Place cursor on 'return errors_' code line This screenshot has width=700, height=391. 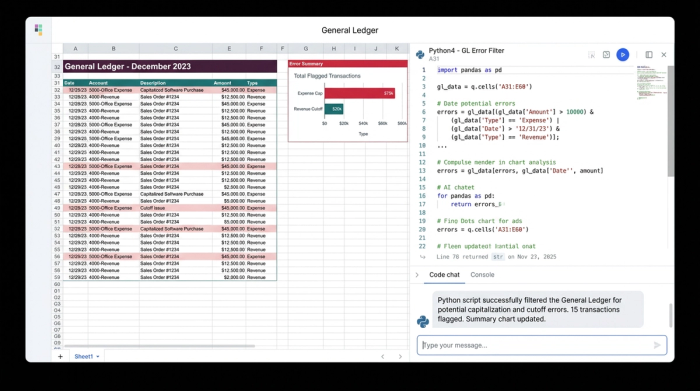[x=475, y=204]
